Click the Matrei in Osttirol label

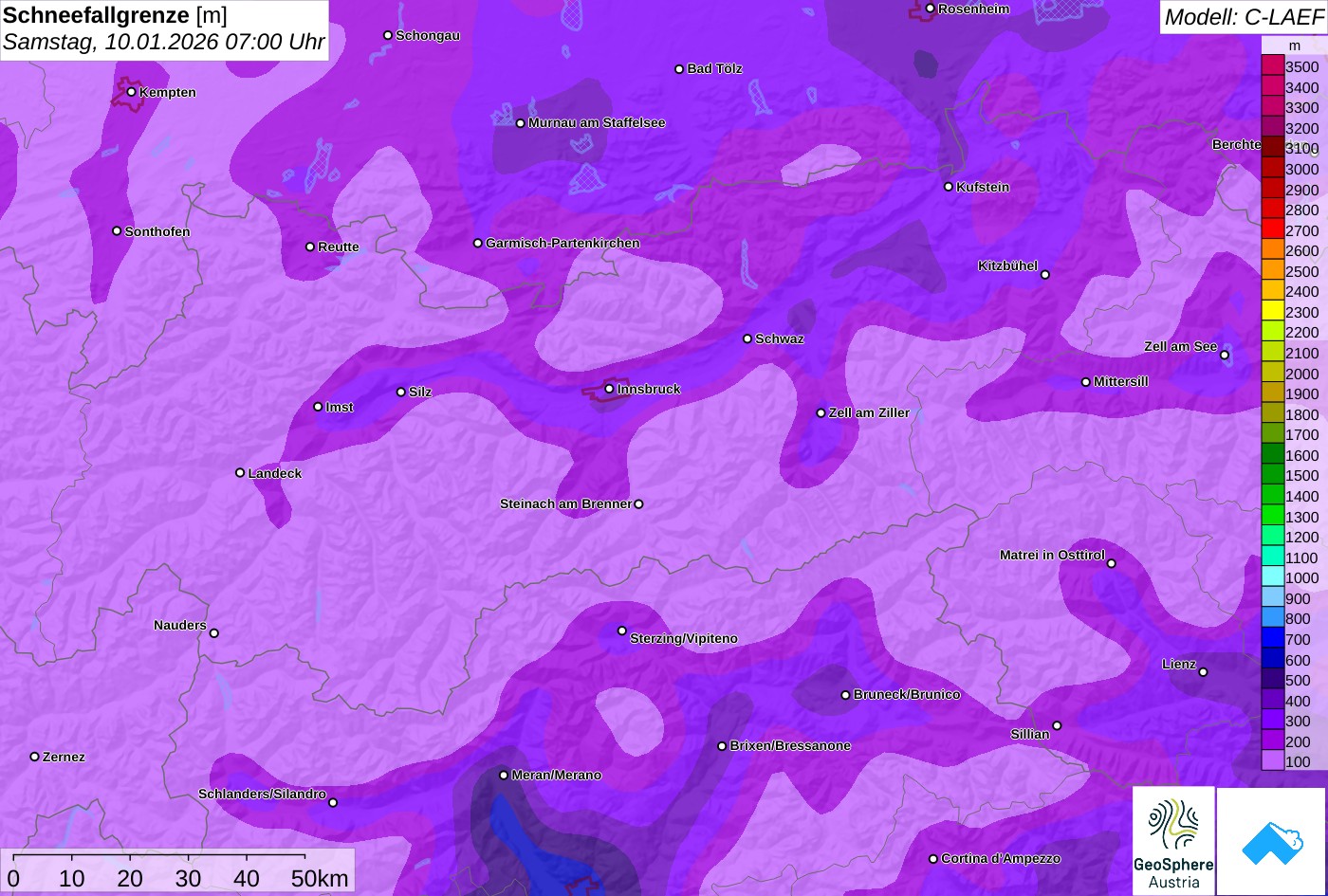coord(1052,555)
